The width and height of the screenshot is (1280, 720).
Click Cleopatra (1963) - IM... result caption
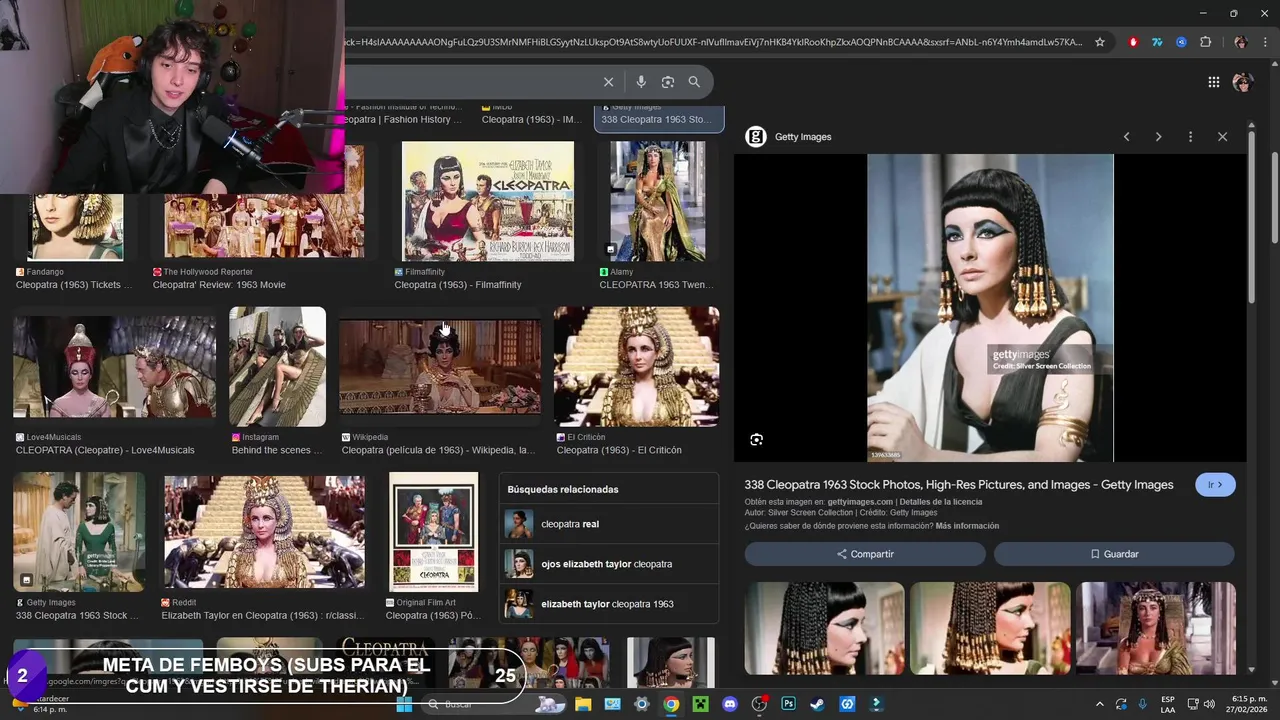click(x=532, y=120)
